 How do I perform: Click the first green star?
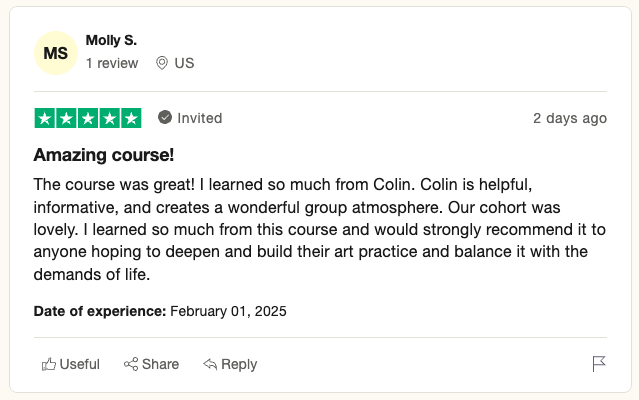pos(45,118)
